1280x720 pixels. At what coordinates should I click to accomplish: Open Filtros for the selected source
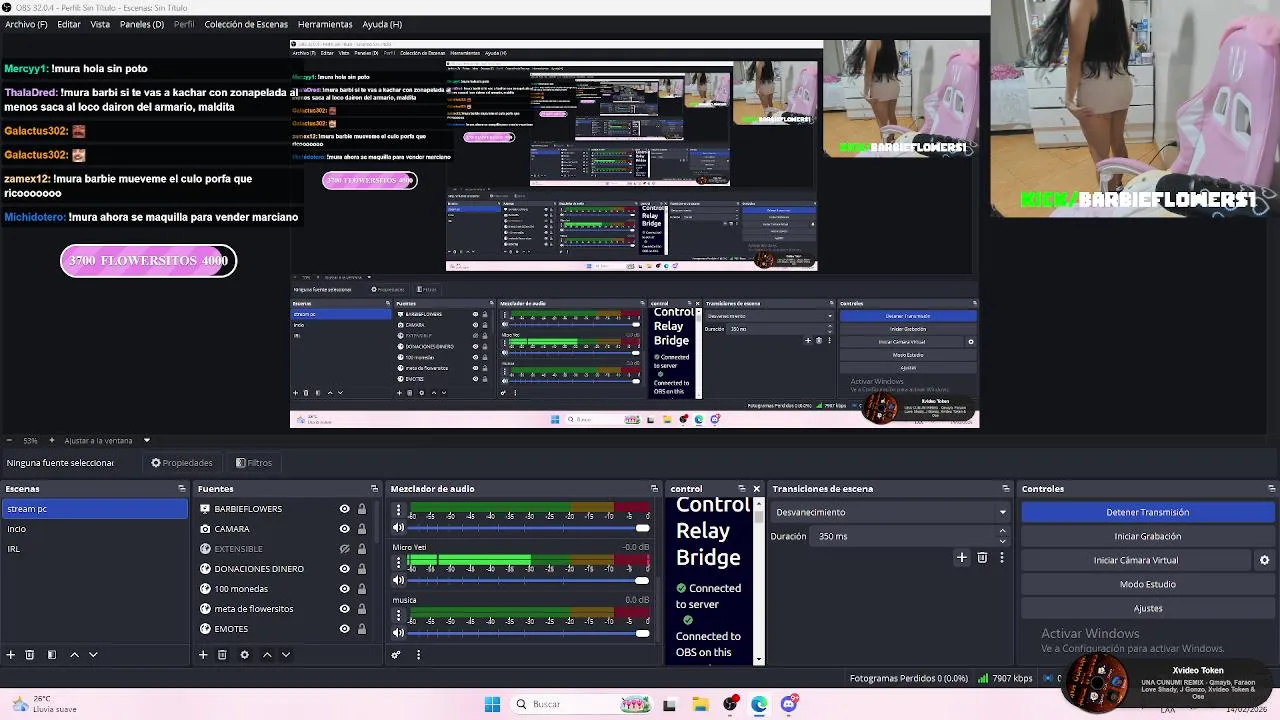coord(254,463)
